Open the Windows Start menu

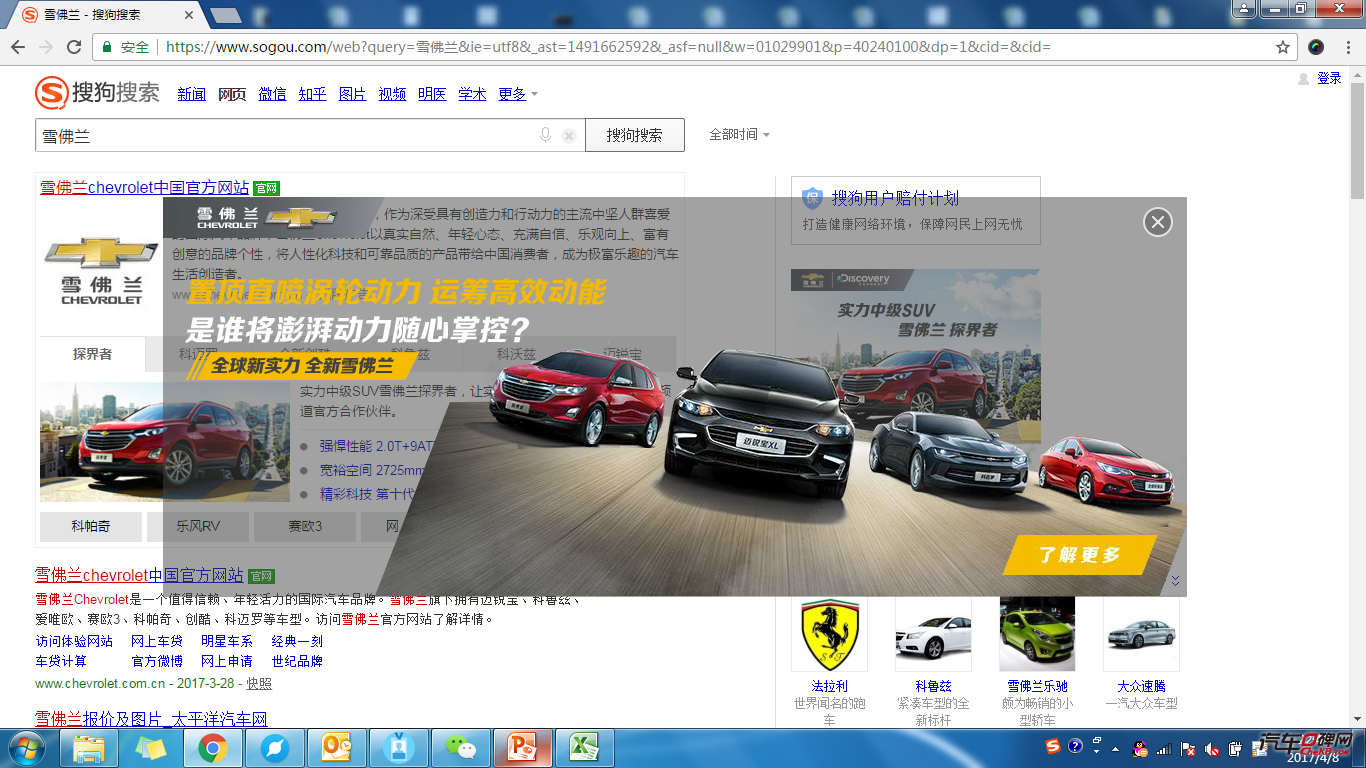pos(25,747)
